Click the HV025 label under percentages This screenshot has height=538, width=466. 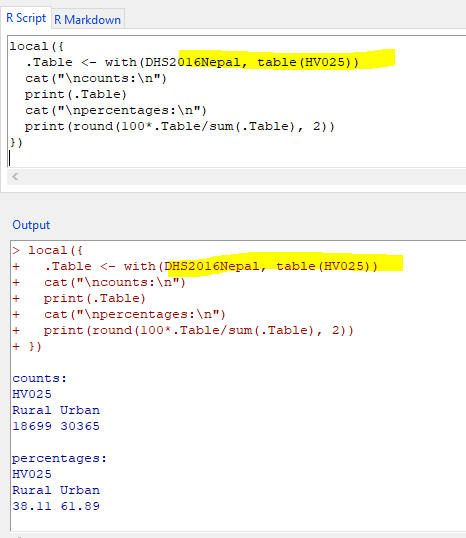pyautogui.click(x=32, y=474)
